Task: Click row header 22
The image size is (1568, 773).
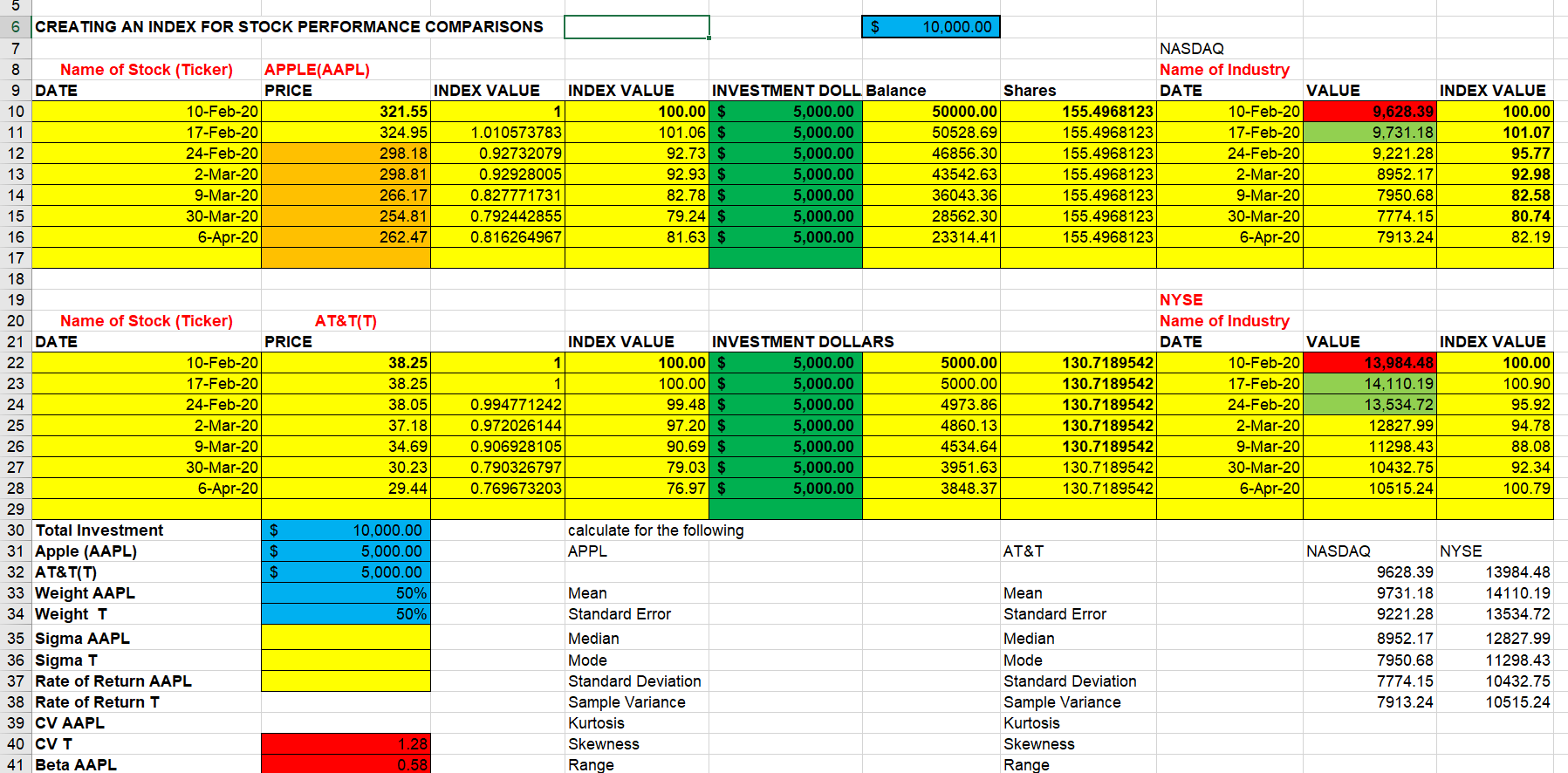Action: [16, 363]
